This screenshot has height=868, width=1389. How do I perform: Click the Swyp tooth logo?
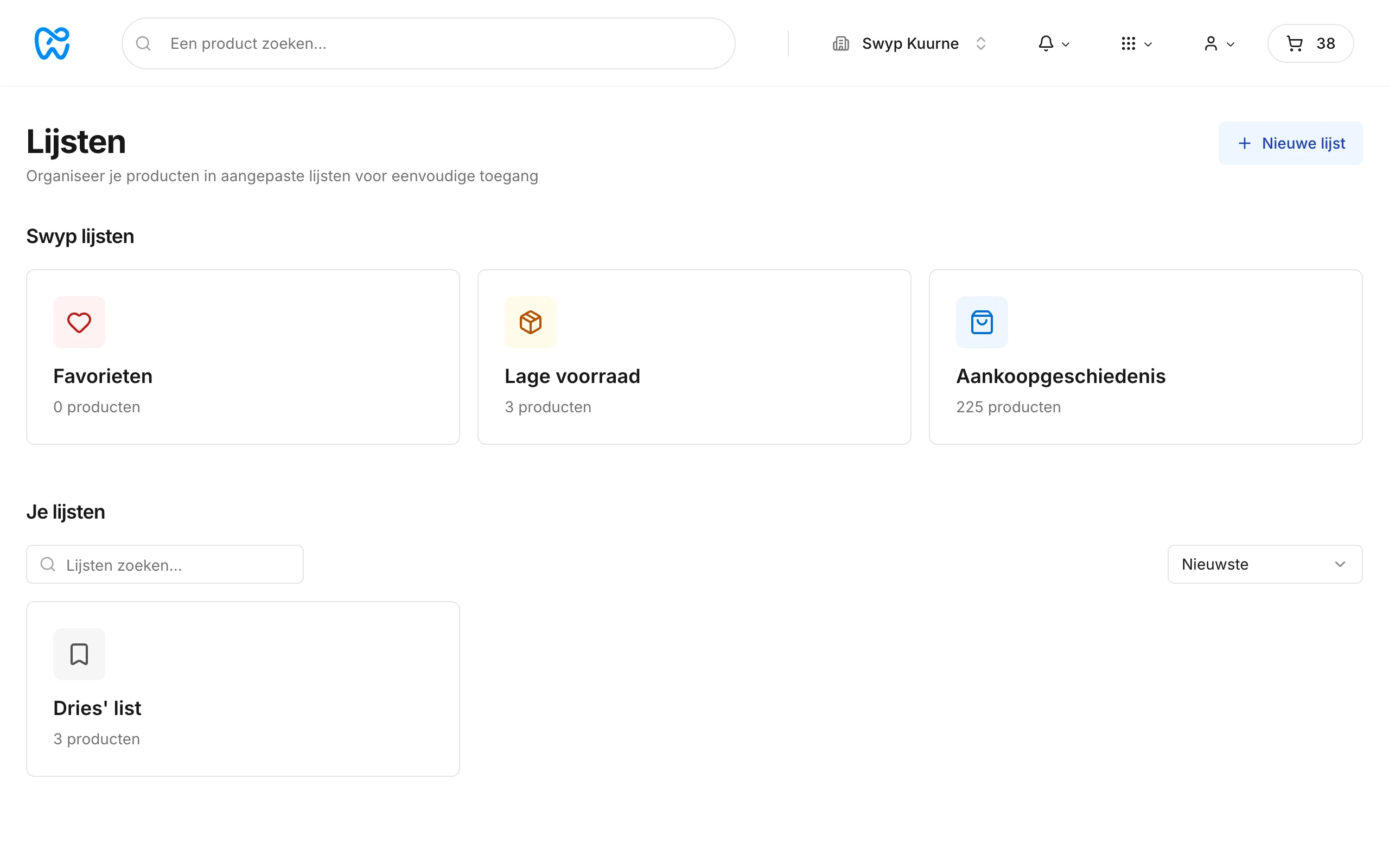(52, 43)
